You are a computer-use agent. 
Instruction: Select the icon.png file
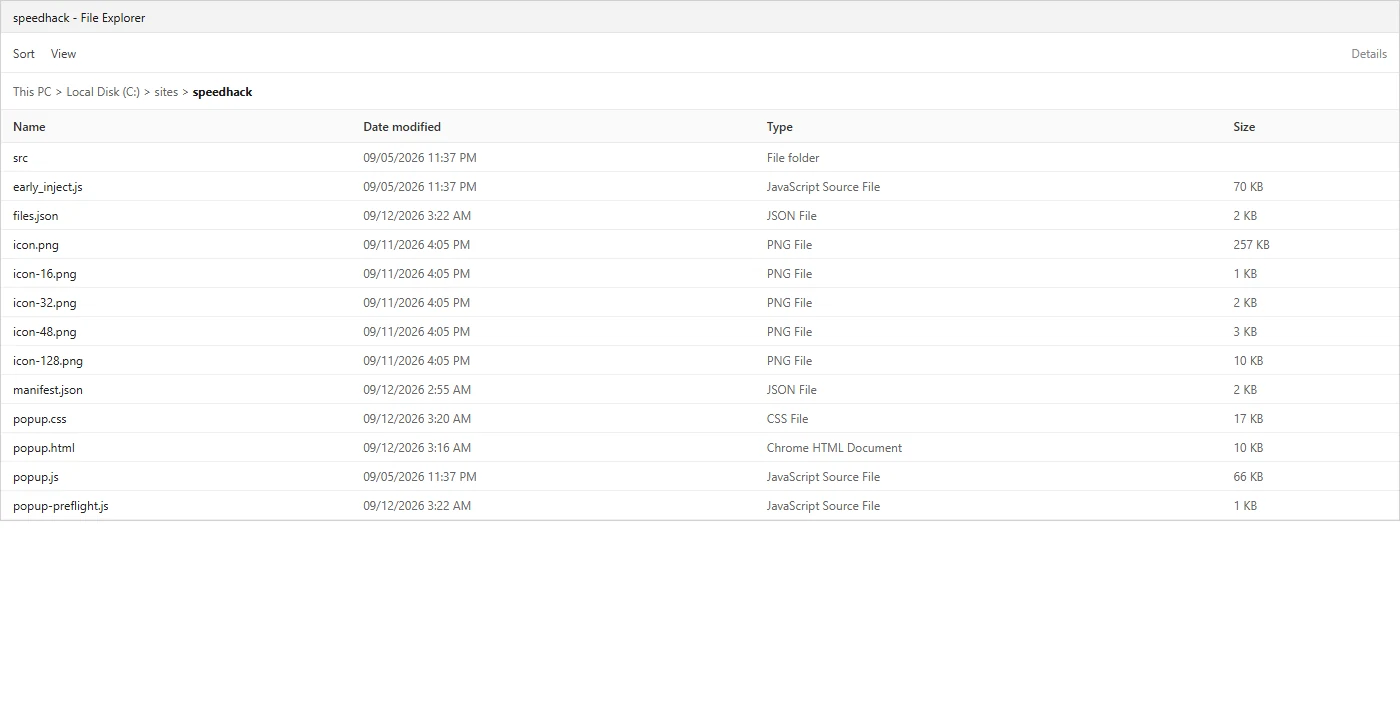pyautogui.click(x=700, y=245)
